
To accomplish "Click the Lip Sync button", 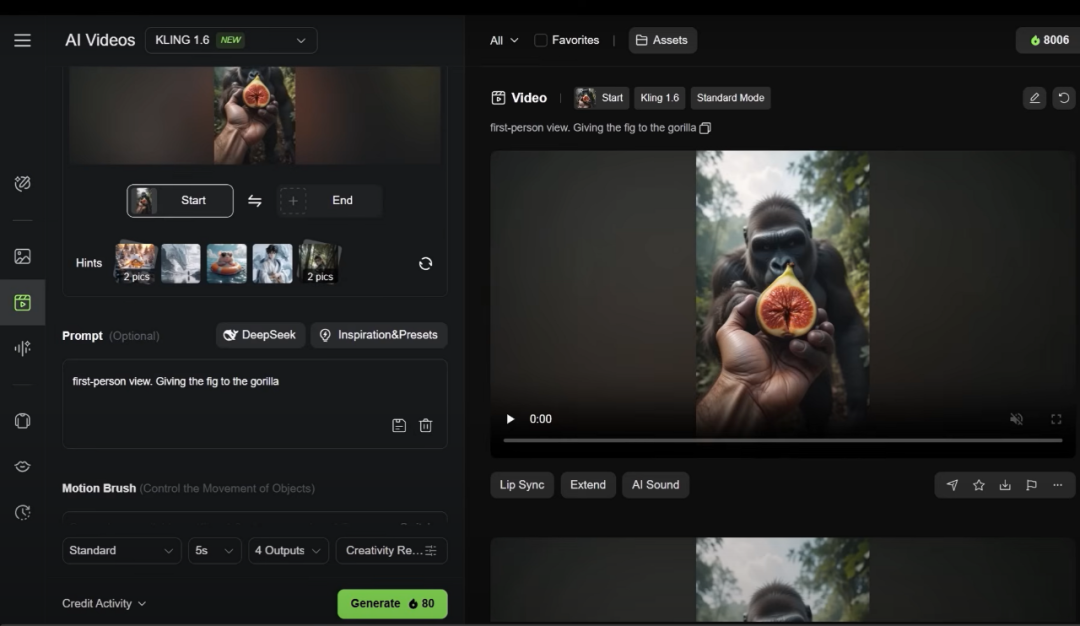I will 522,485.
